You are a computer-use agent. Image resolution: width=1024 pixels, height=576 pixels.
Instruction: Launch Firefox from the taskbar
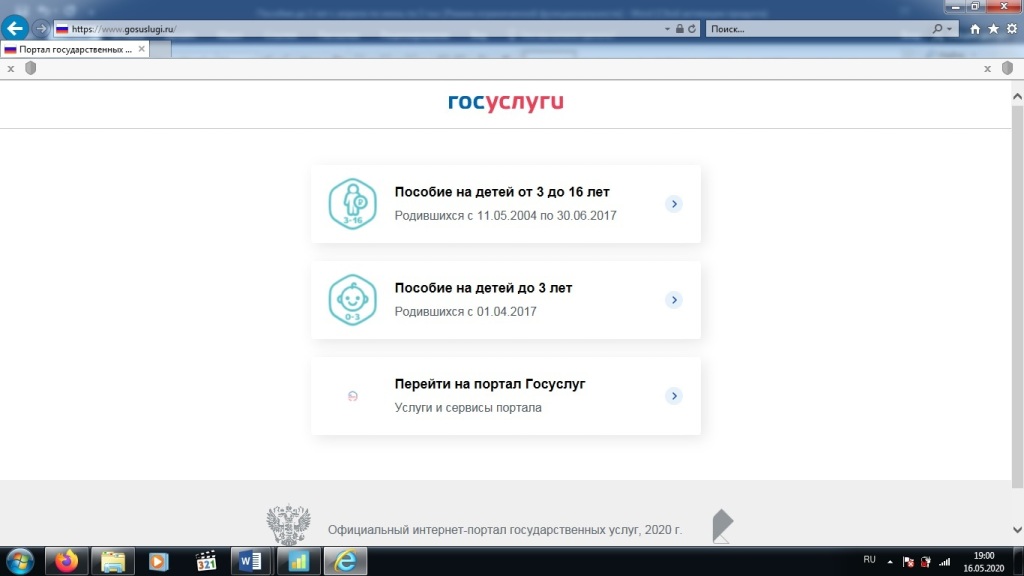click(x=67, y=561)
